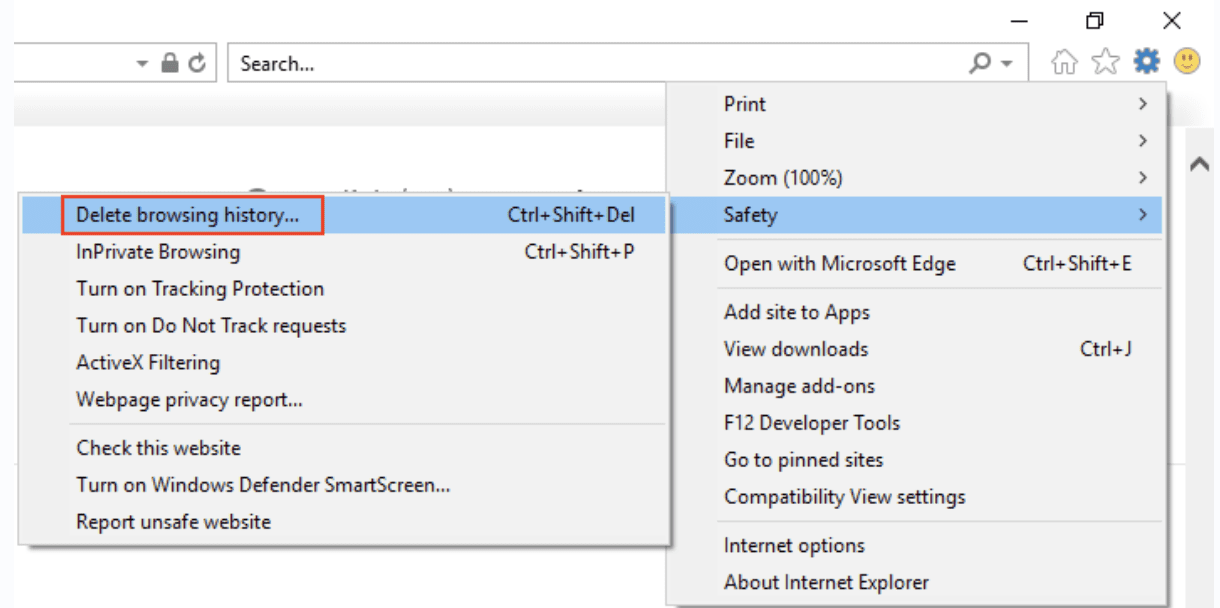
Task: Click the gear Tools icon
Action: tap(1146, 63)
